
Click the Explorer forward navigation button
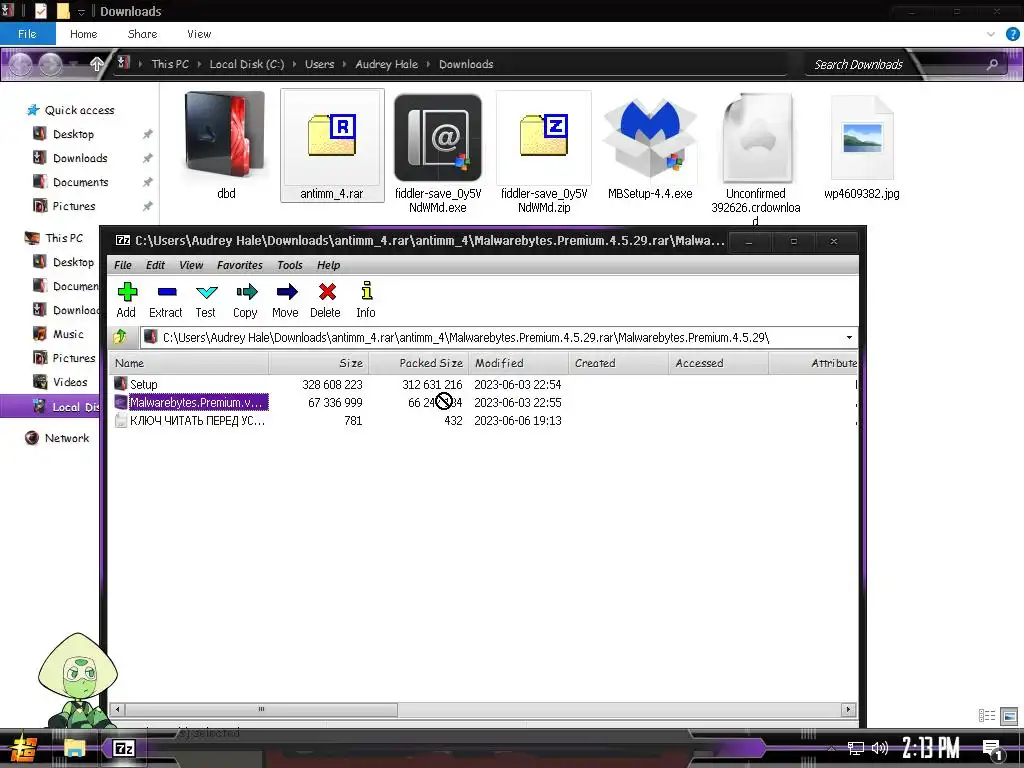(x=51, y=64)
